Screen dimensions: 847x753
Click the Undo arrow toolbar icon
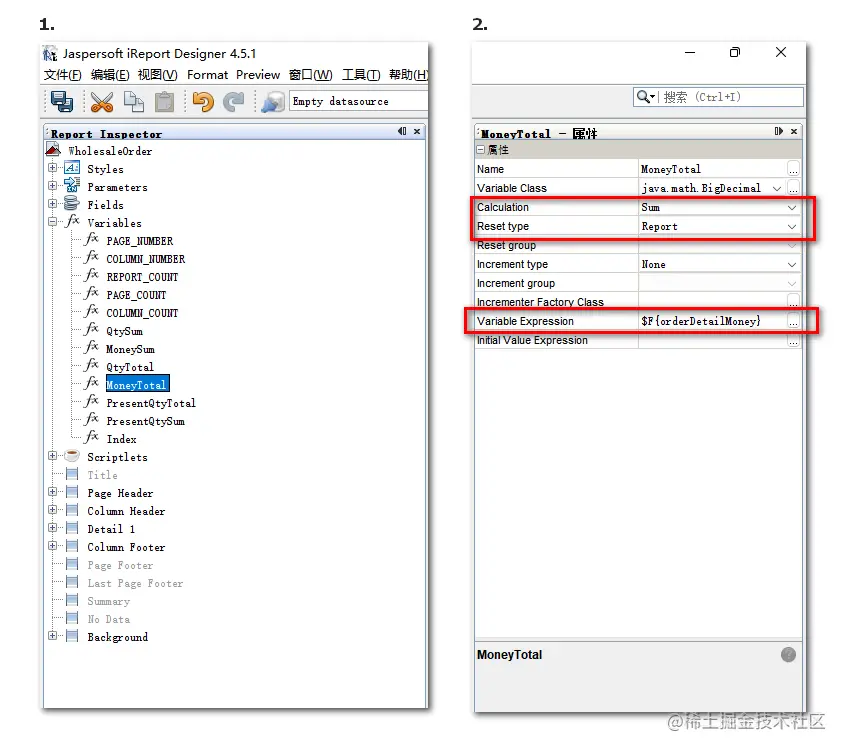203,102
